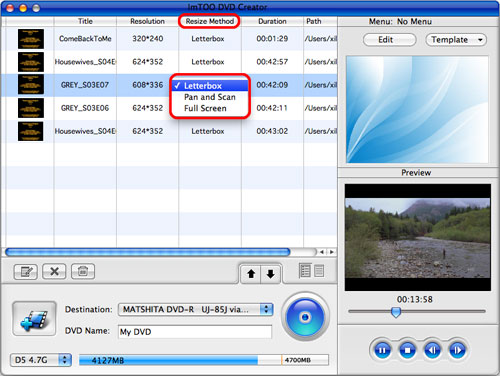Click the 00:42:09 duration cell
The image size is (500, 376).
click(272, 85)
